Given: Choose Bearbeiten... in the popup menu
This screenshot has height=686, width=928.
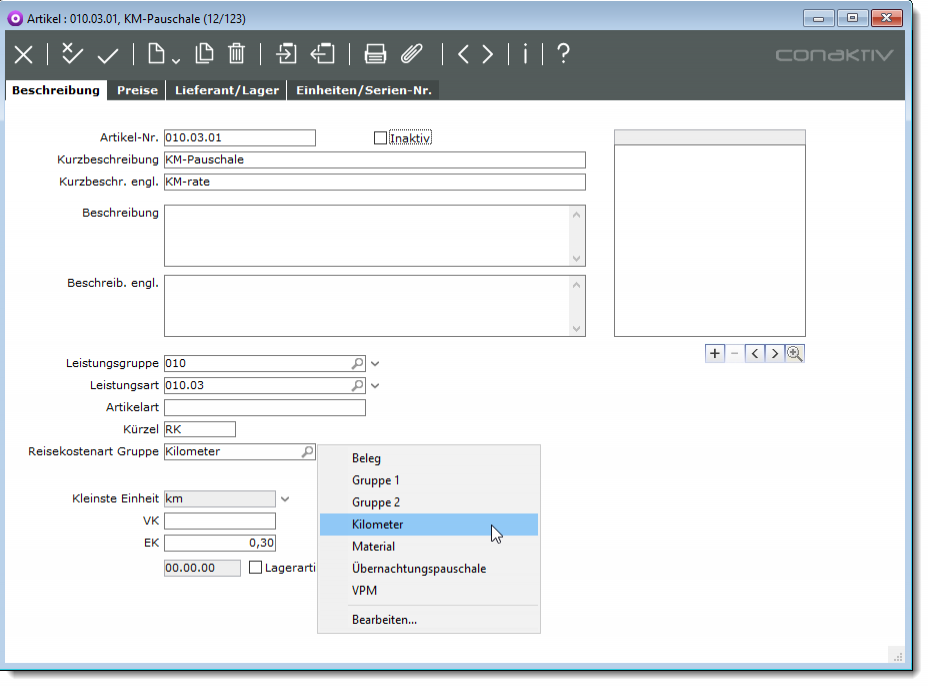Looking at the screenshot, I should tap(384, 620).
